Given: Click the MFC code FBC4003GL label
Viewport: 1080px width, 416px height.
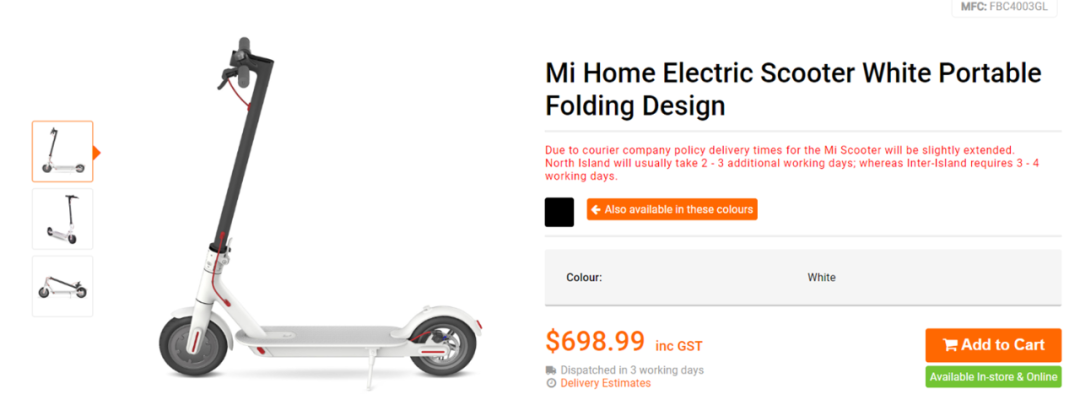Looking at the screenshot, I should click(x=1003, y=5).
